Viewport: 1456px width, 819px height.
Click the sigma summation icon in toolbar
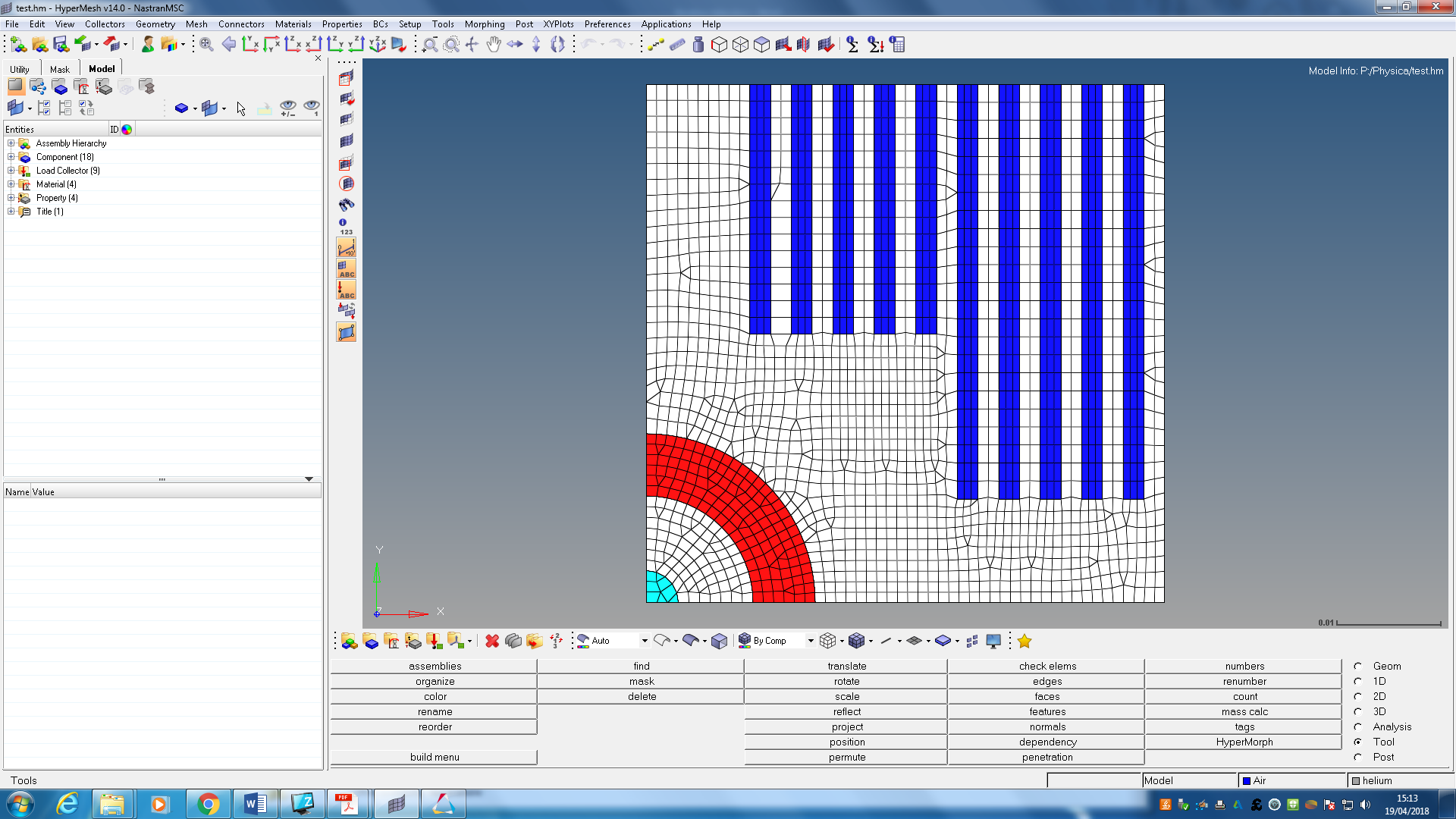click(852, 45)
